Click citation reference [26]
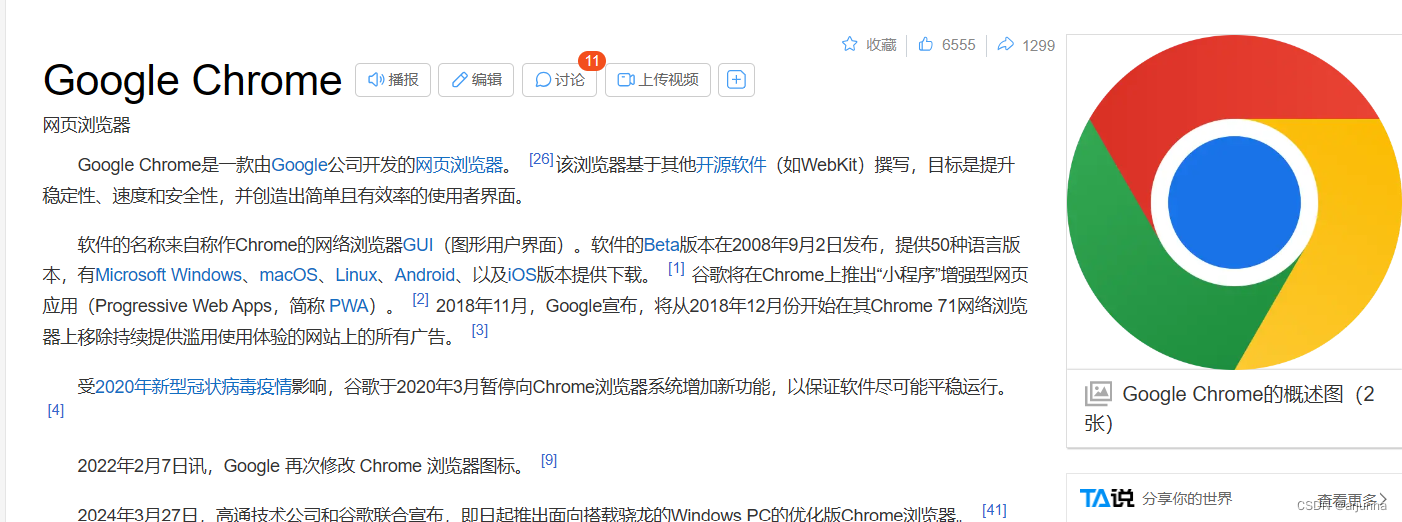1402x522 pixels. pyautogui.click(x=541, y=159)
